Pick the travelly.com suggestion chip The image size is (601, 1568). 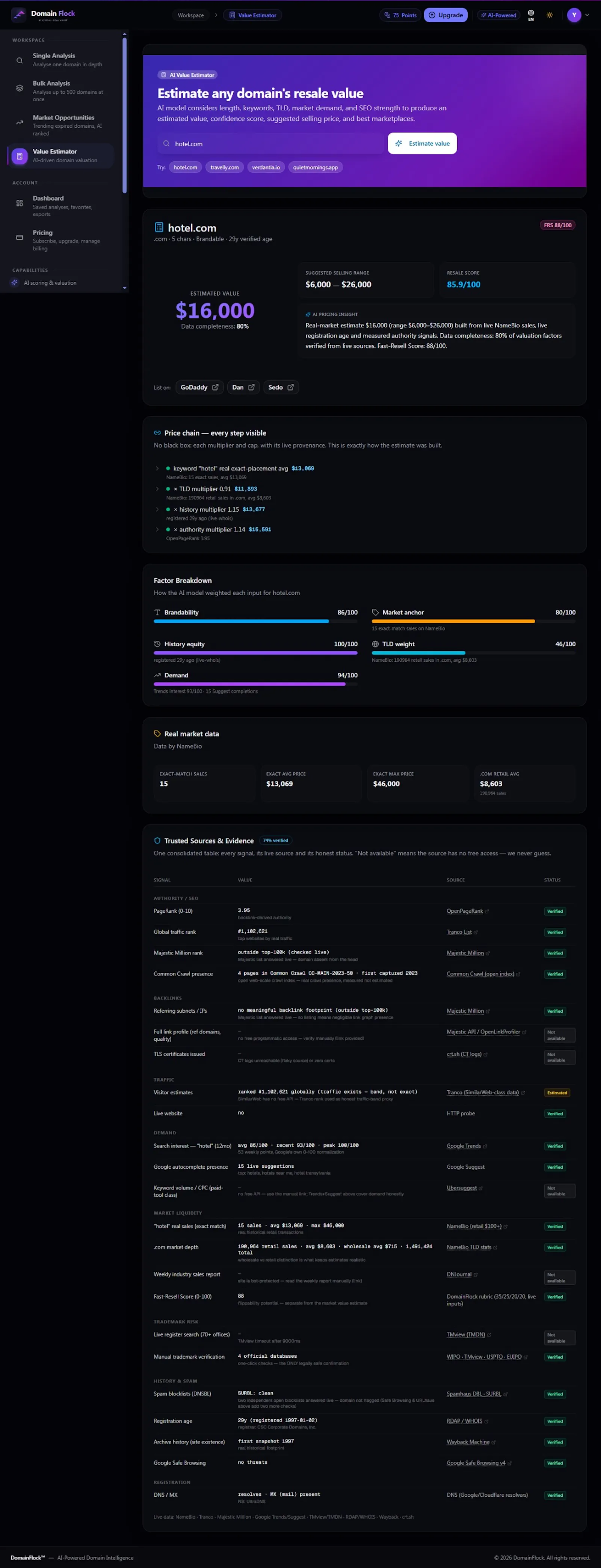pos(225,168)
